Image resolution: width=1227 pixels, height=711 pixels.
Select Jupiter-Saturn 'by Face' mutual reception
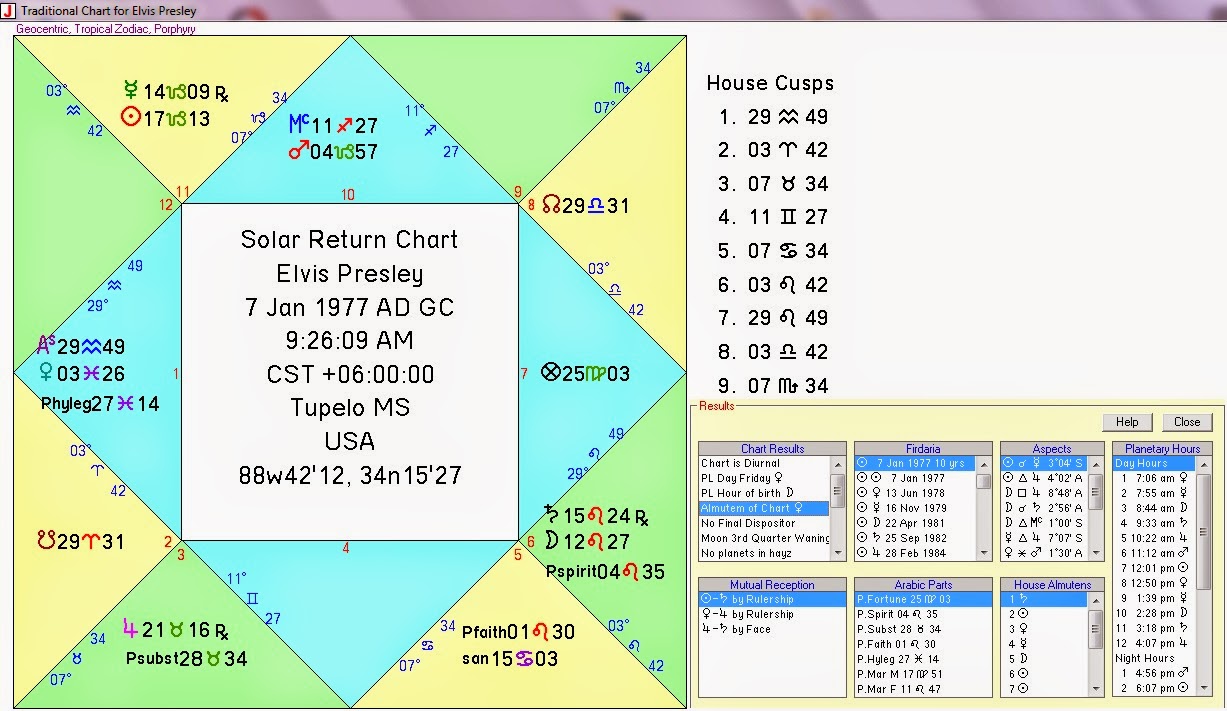pyautogui.click(x=772, y=629)
